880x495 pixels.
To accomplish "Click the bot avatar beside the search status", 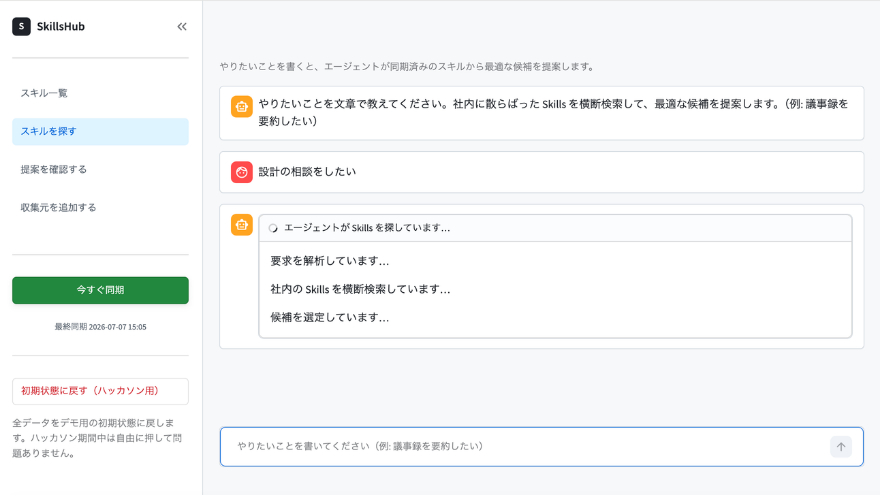I will [x=242, y=225].
